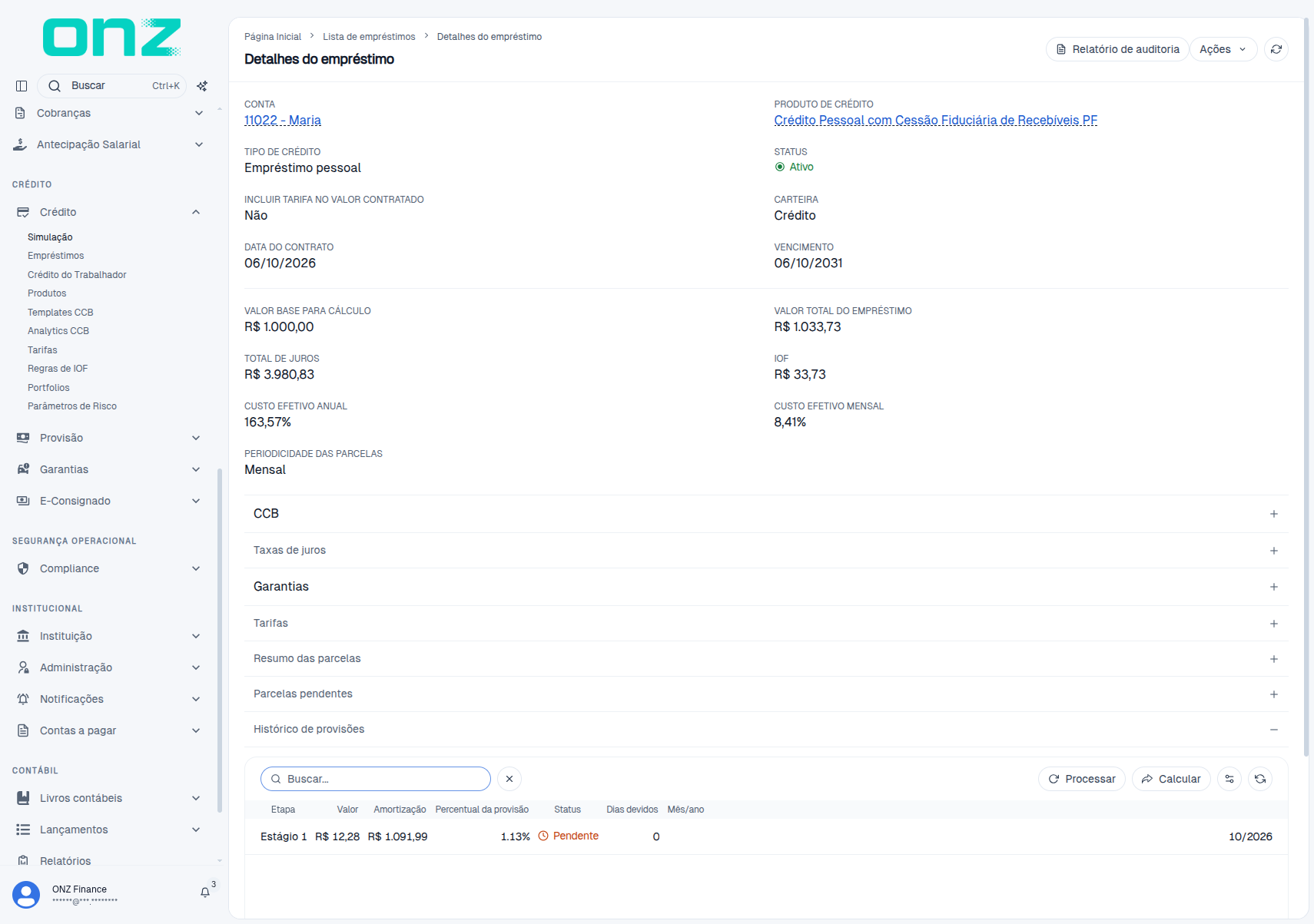Click the Provisão sidebar icon

pos(23,438)
